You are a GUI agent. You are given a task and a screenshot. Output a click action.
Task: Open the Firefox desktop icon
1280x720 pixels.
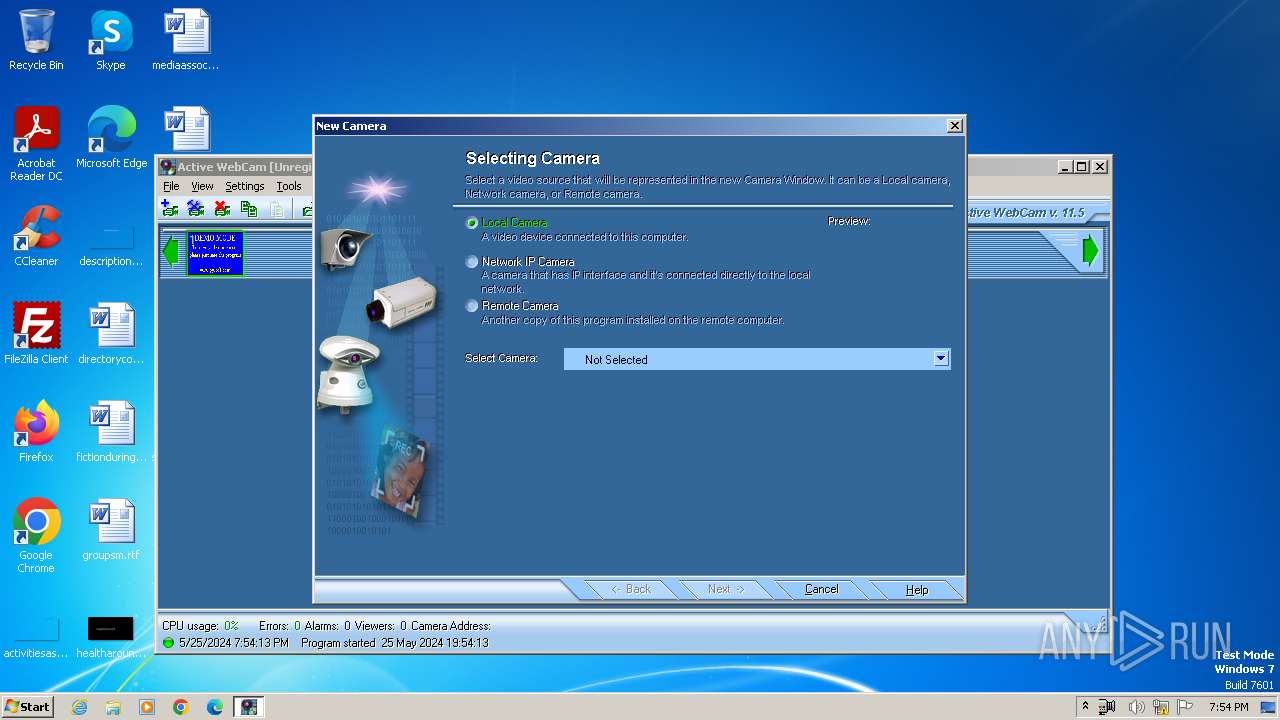36,432
